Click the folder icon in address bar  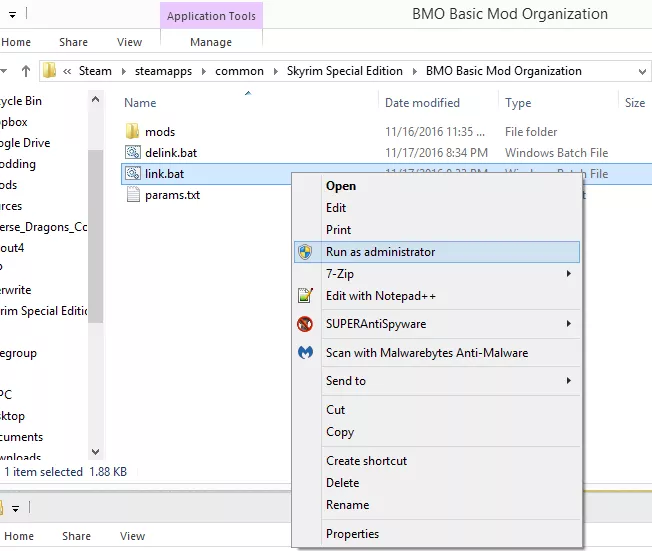click(x=49, y=71)
